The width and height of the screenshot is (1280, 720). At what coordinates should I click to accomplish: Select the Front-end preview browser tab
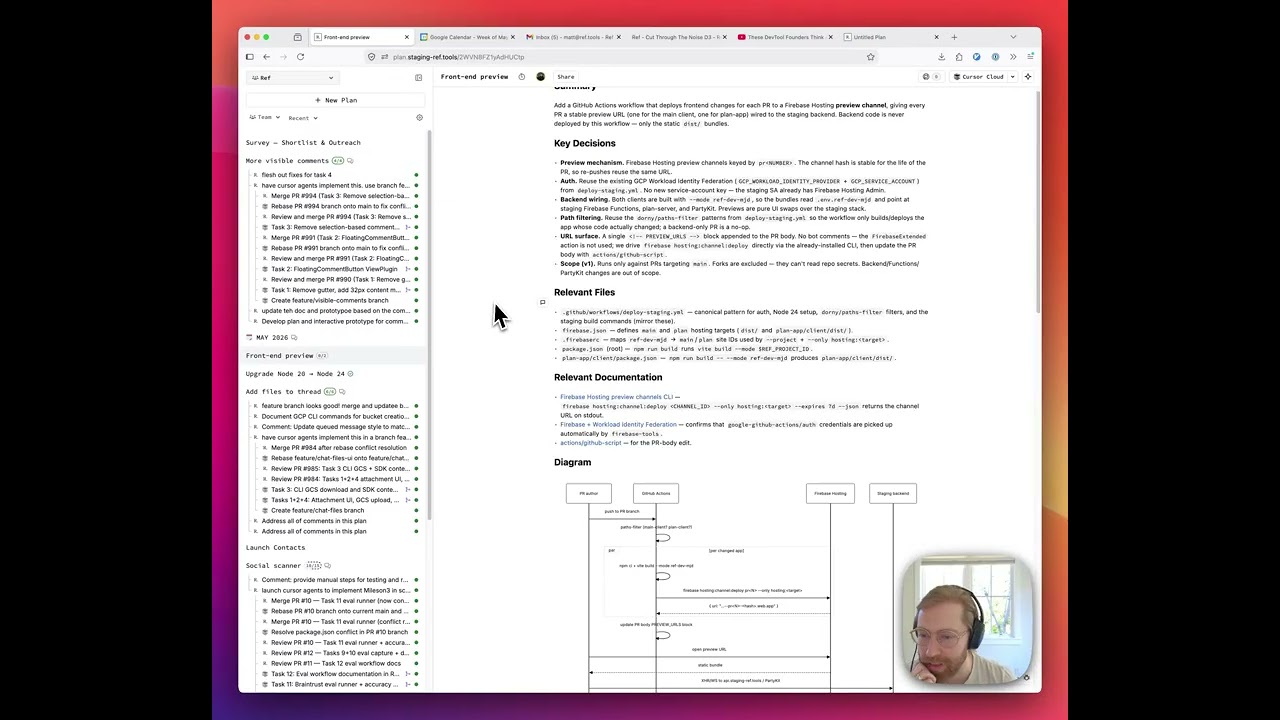click(x=360, y=37)
